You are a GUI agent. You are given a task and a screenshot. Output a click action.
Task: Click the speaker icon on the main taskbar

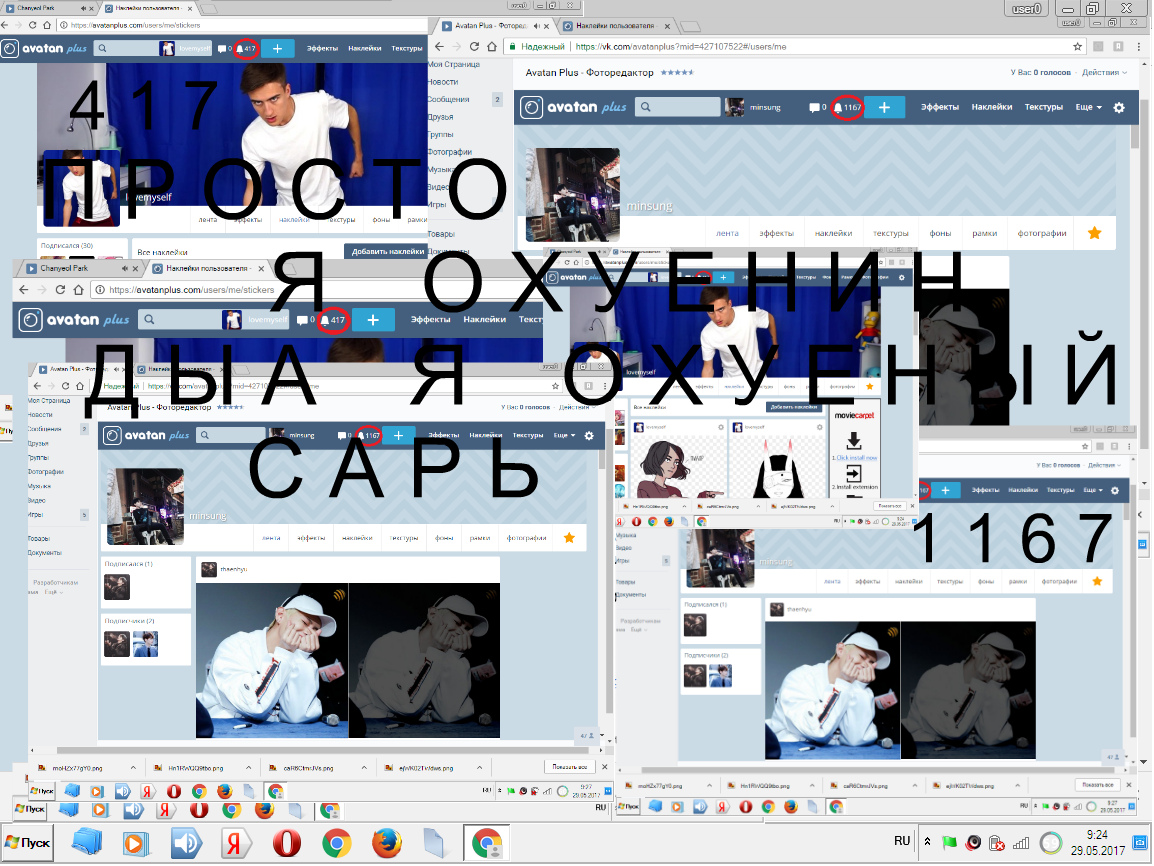pos(185,842)
